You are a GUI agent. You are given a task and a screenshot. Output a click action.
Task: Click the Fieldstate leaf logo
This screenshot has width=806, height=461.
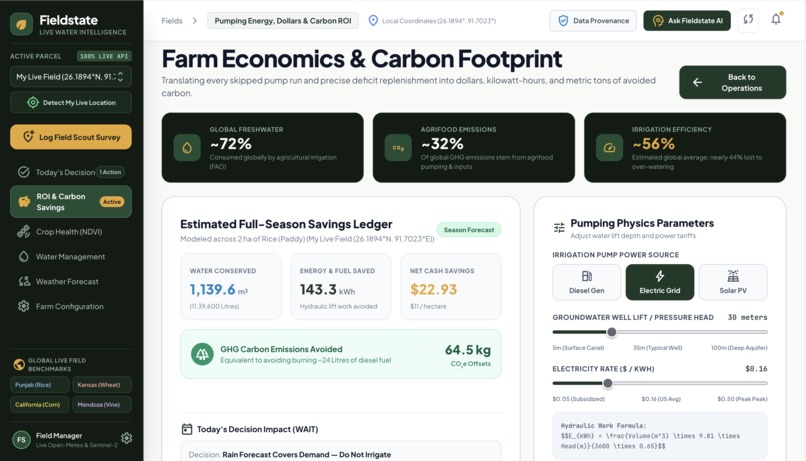(x=21, y=24)
